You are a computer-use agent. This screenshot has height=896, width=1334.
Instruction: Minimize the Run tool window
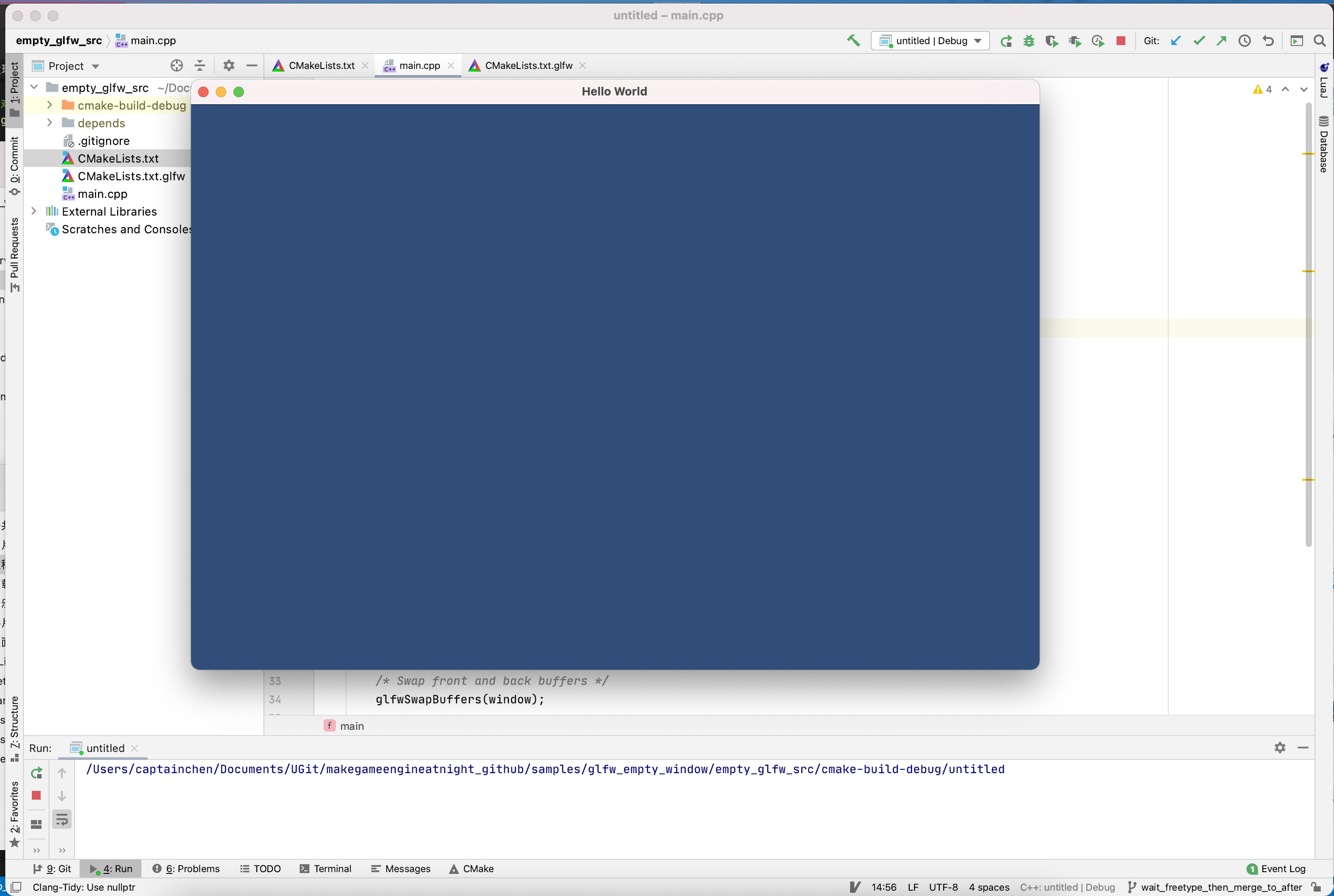coord(1303,748)
